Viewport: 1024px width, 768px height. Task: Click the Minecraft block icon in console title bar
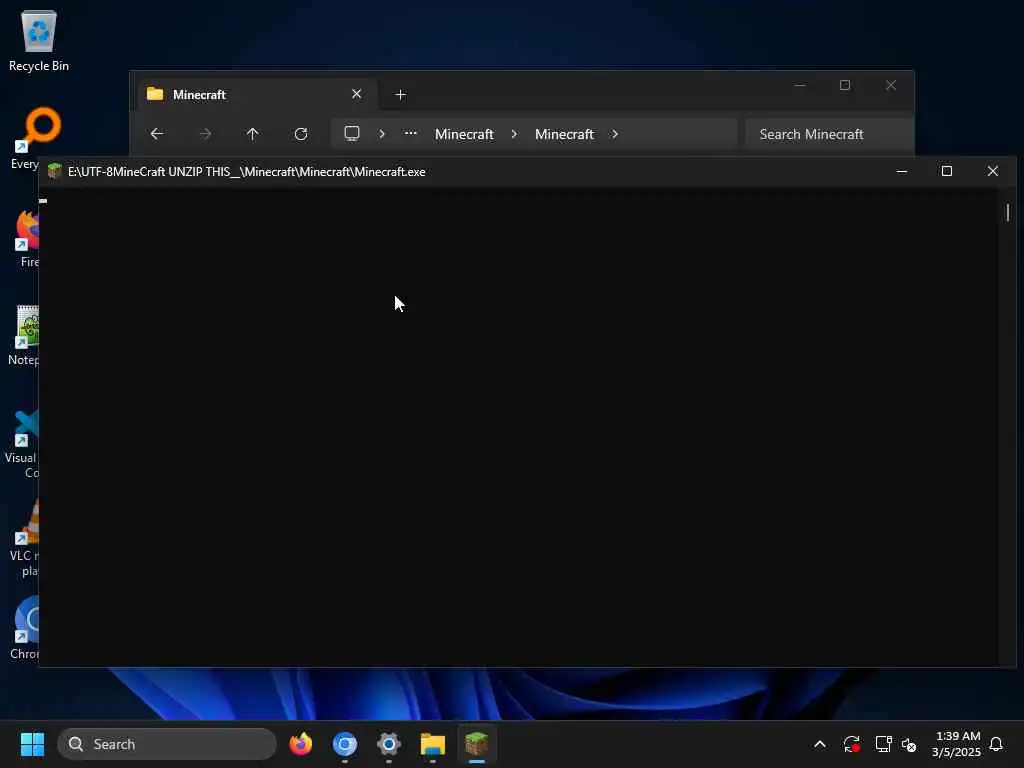coord(54,171)
